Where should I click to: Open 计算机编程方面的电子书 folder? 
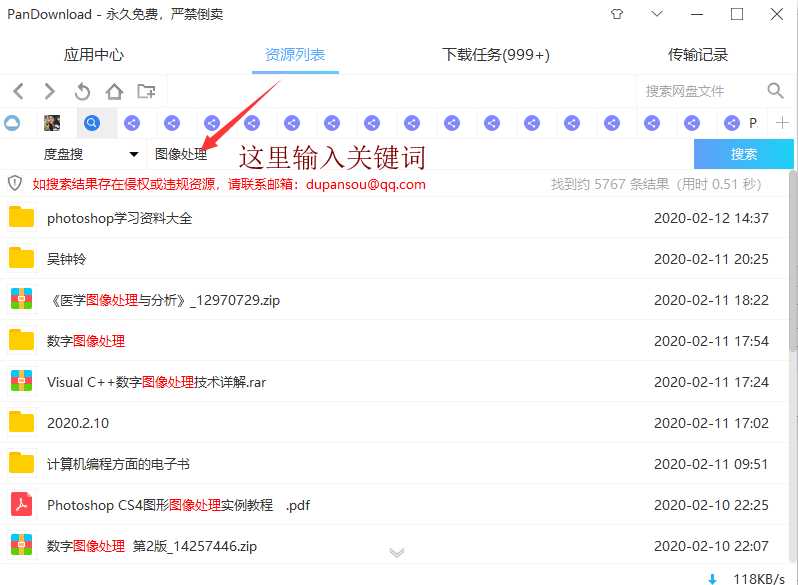(118, 464)
